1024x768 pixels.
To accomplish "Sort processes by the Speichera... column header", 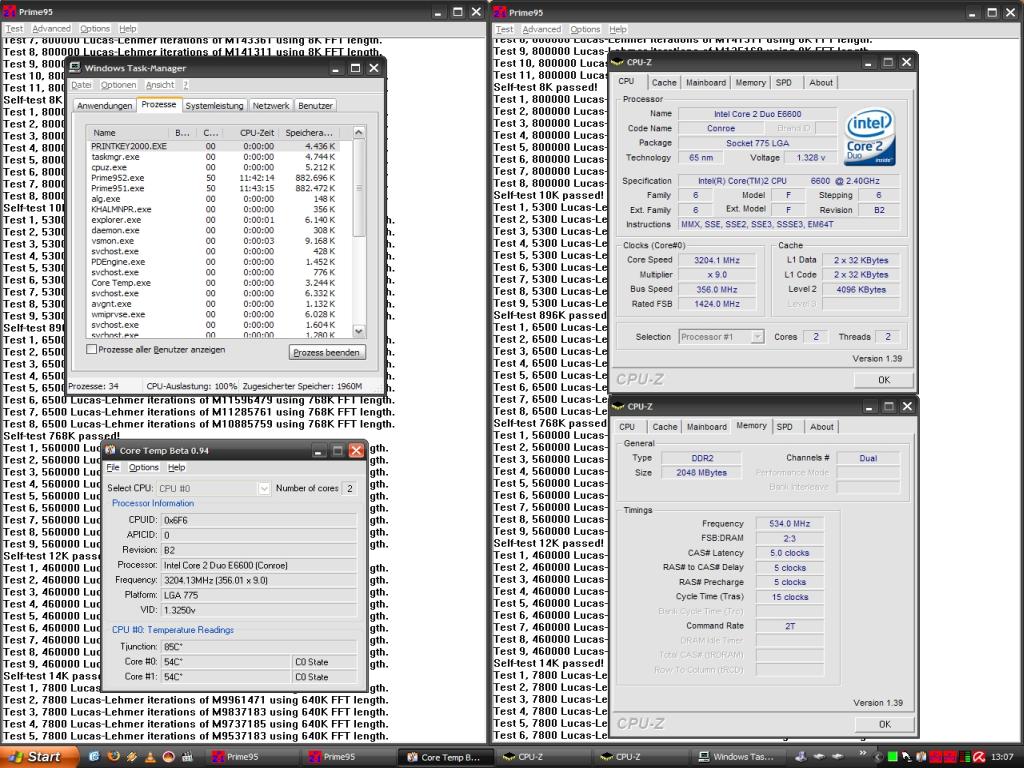I will [309, 133].
